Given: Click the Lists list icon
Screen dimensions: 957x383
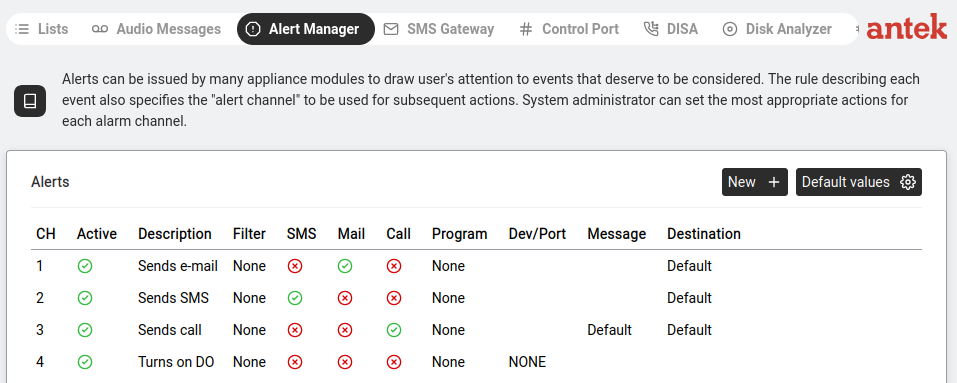Looking at the screenshot, I should 23,29.
